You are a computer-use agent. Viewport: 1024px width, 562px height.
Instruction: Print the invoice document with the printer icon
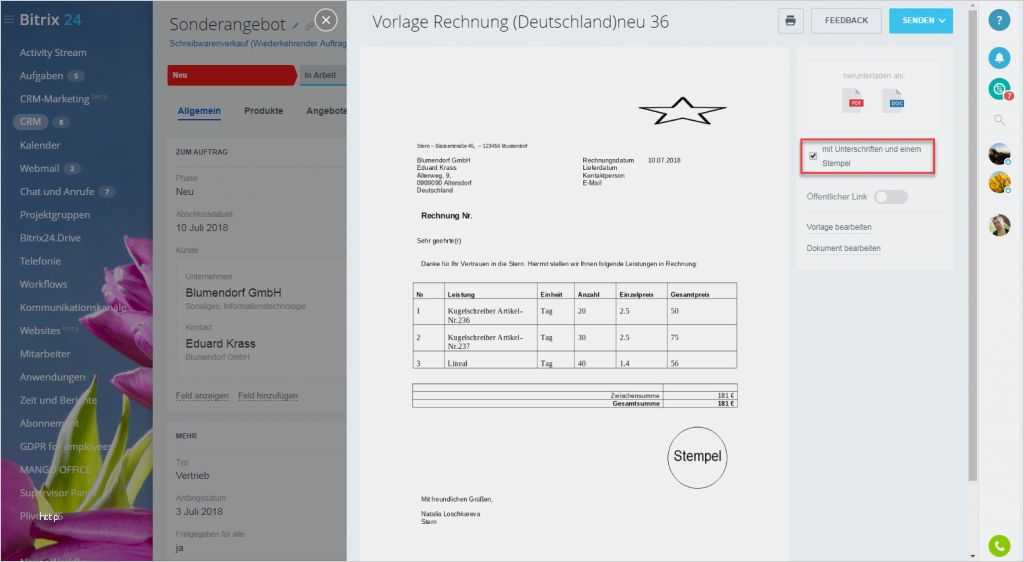(x=790, y=21)
